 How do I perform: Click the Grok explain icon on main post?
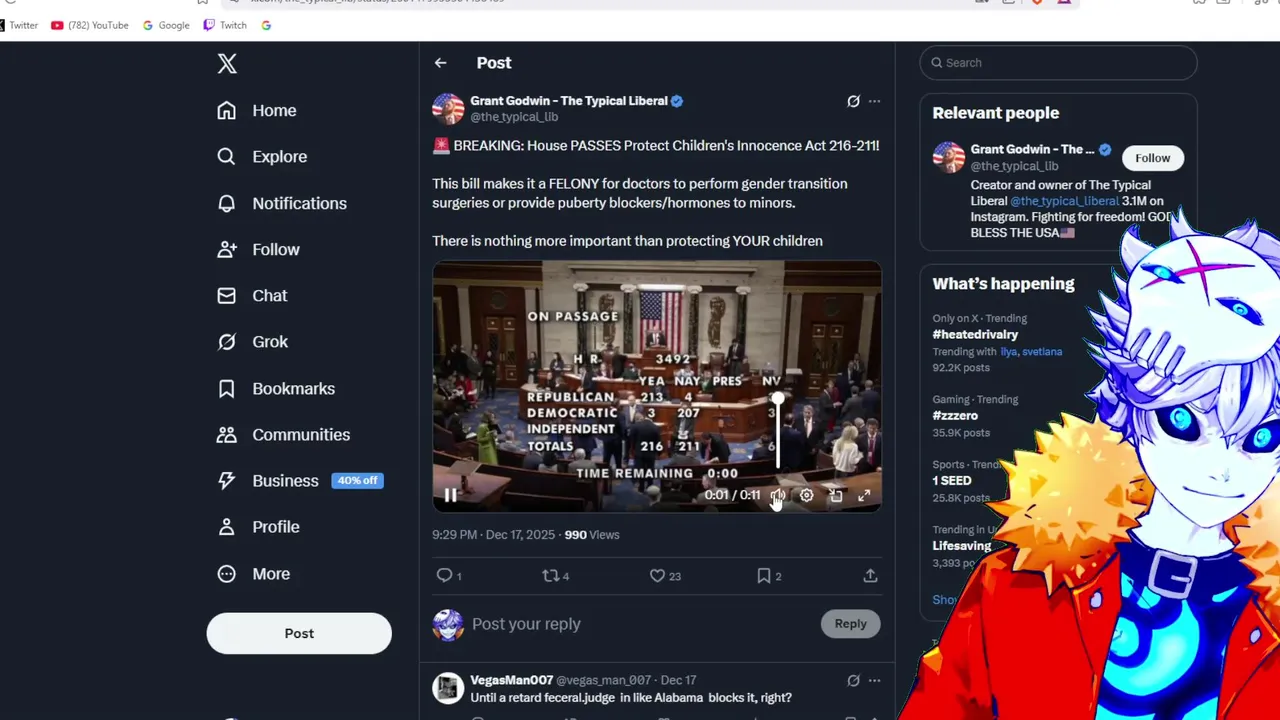(x=853, y=101)
